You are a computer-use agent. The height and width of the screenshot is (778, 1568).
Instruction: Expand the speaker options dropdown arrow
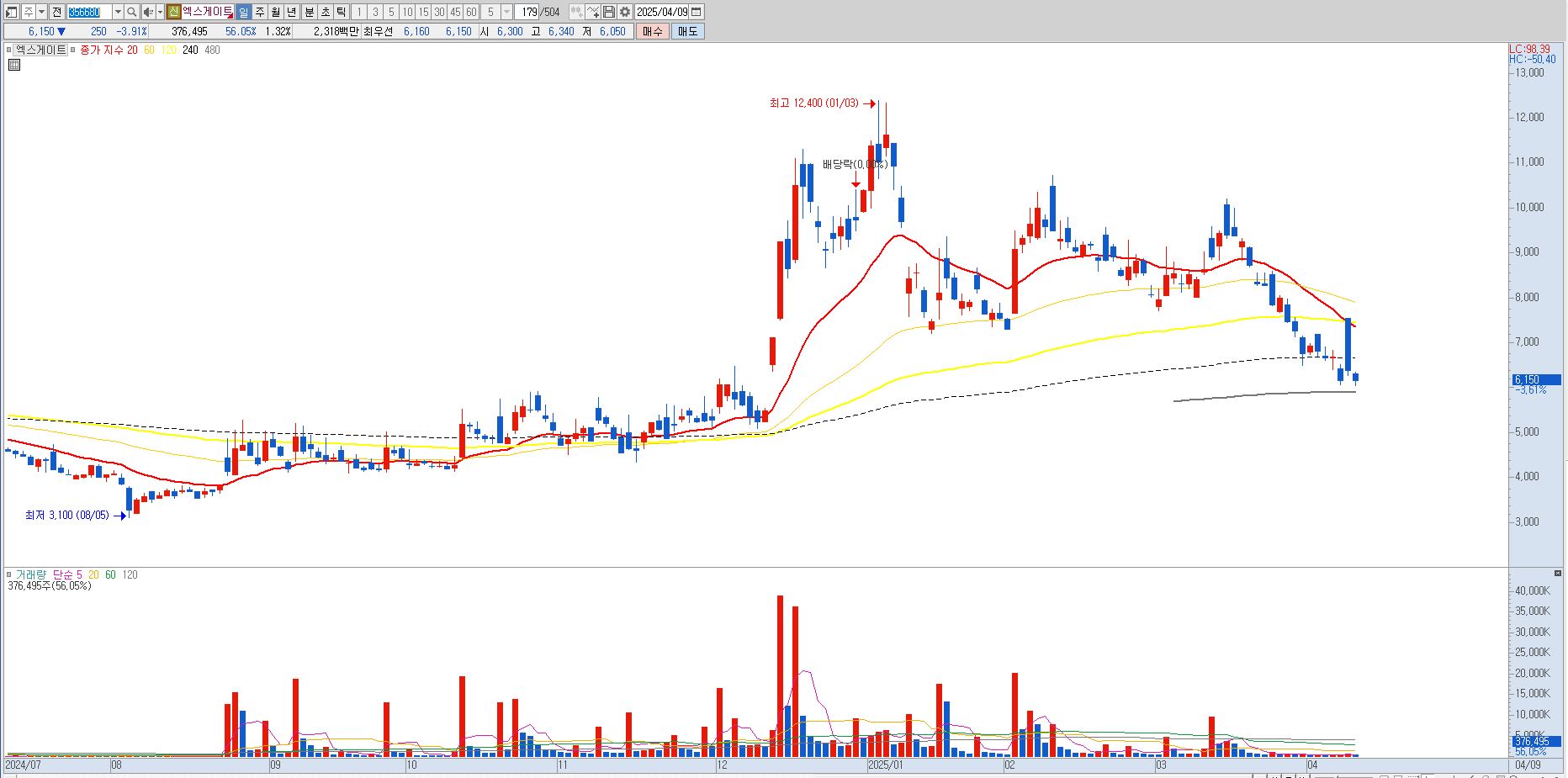pos(160,12)
